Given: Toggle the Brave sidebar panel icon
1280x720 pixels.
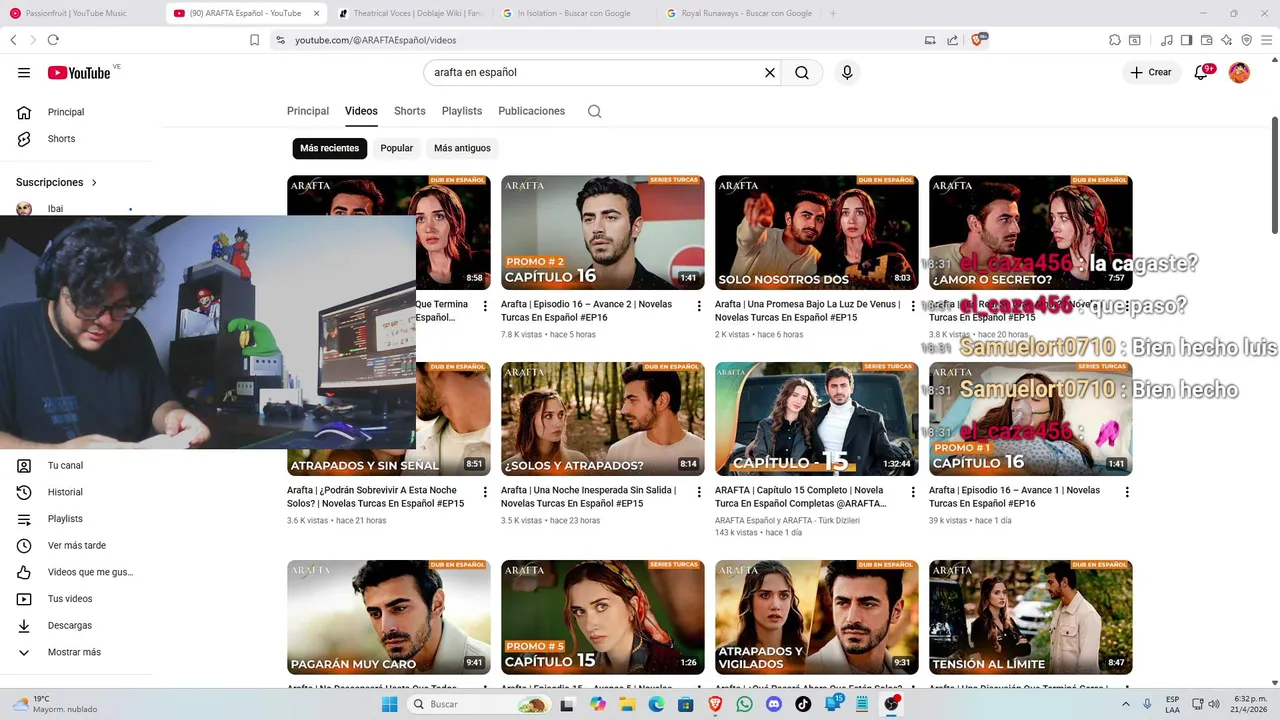Looking at the screenshot, I should click(1186, 40).
